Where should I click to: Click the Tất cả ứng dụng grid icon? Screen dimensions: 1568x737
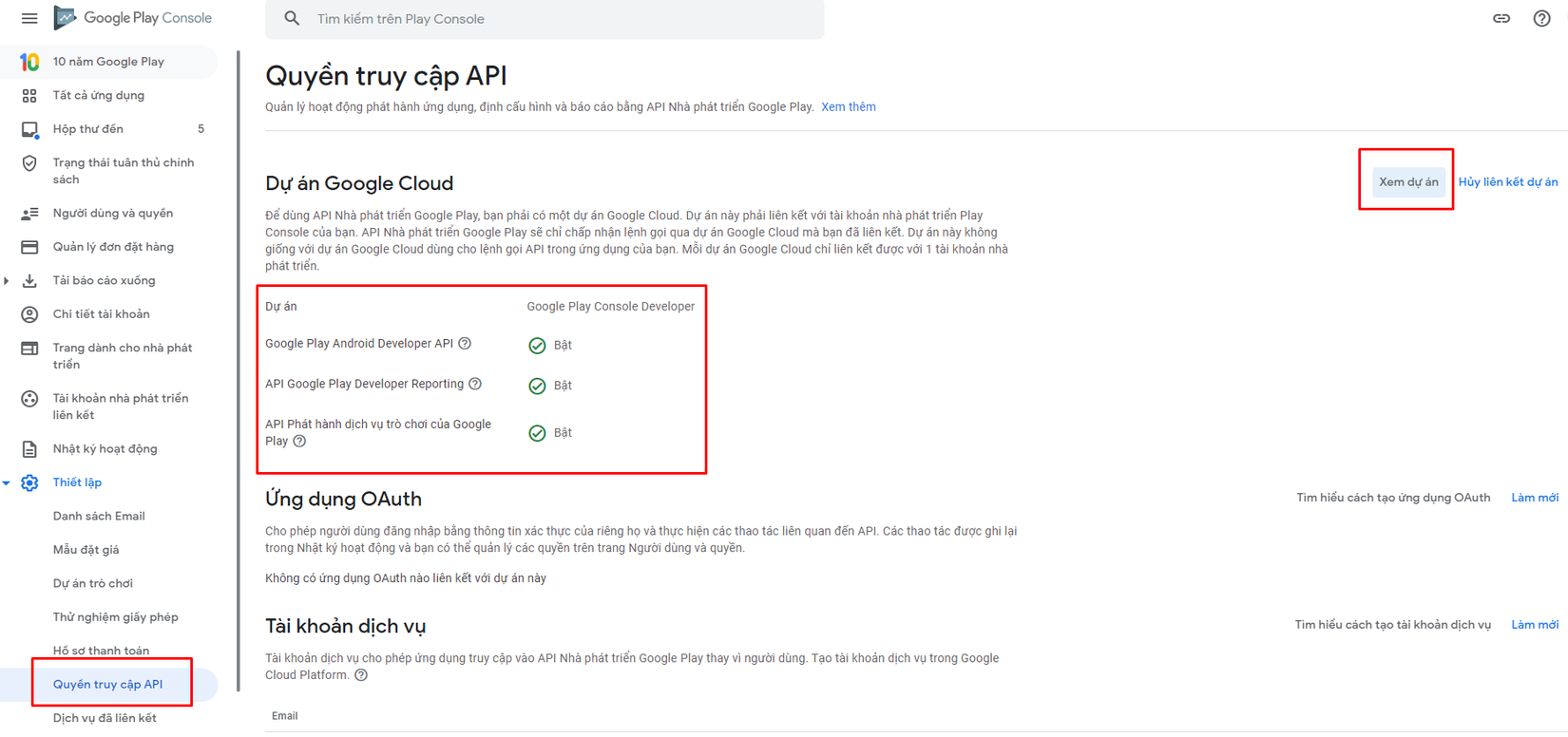[x=29, y=95]
